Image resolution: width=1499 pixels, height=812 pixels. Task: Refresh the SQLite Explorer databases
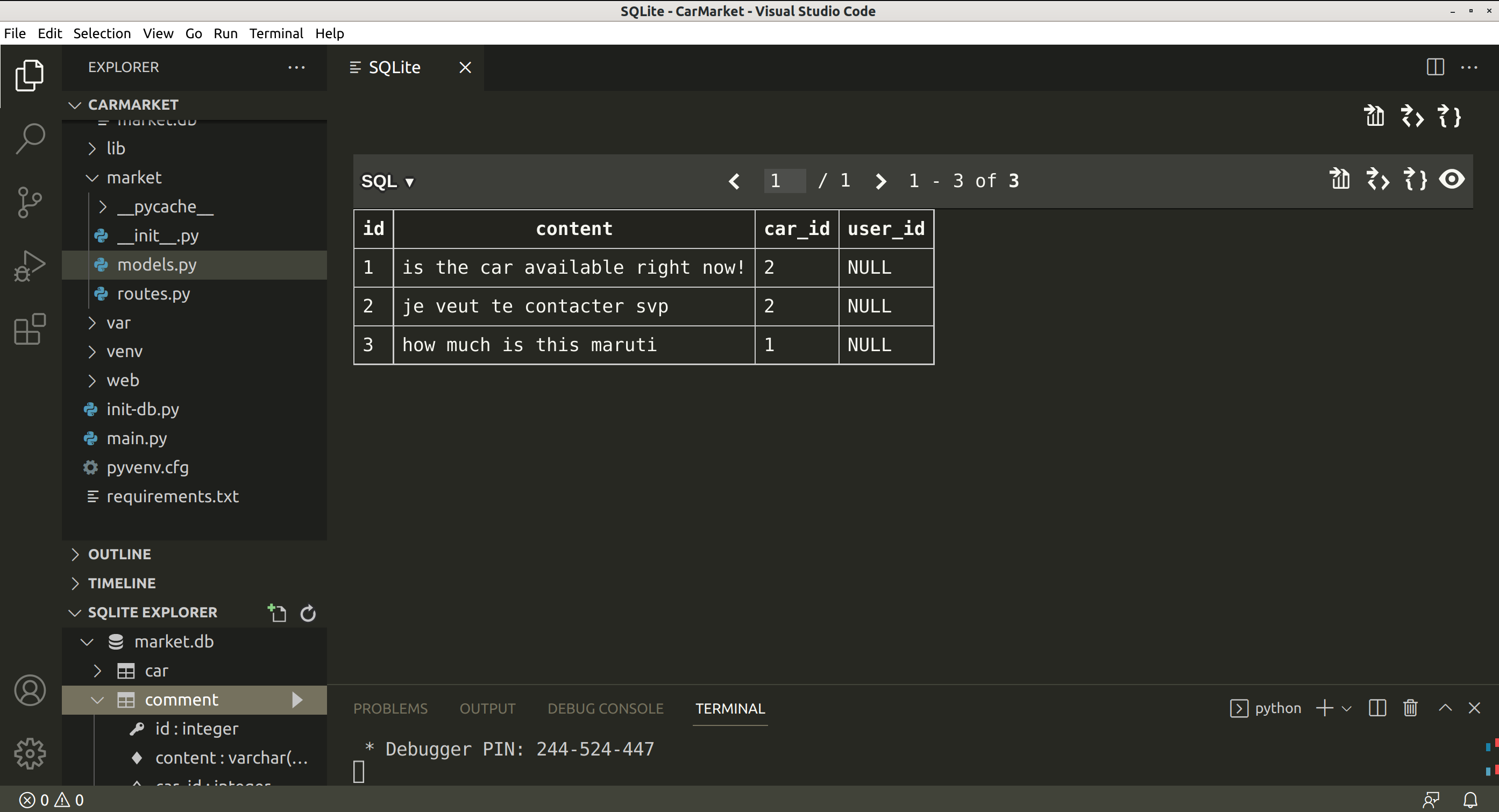[308, 613]
